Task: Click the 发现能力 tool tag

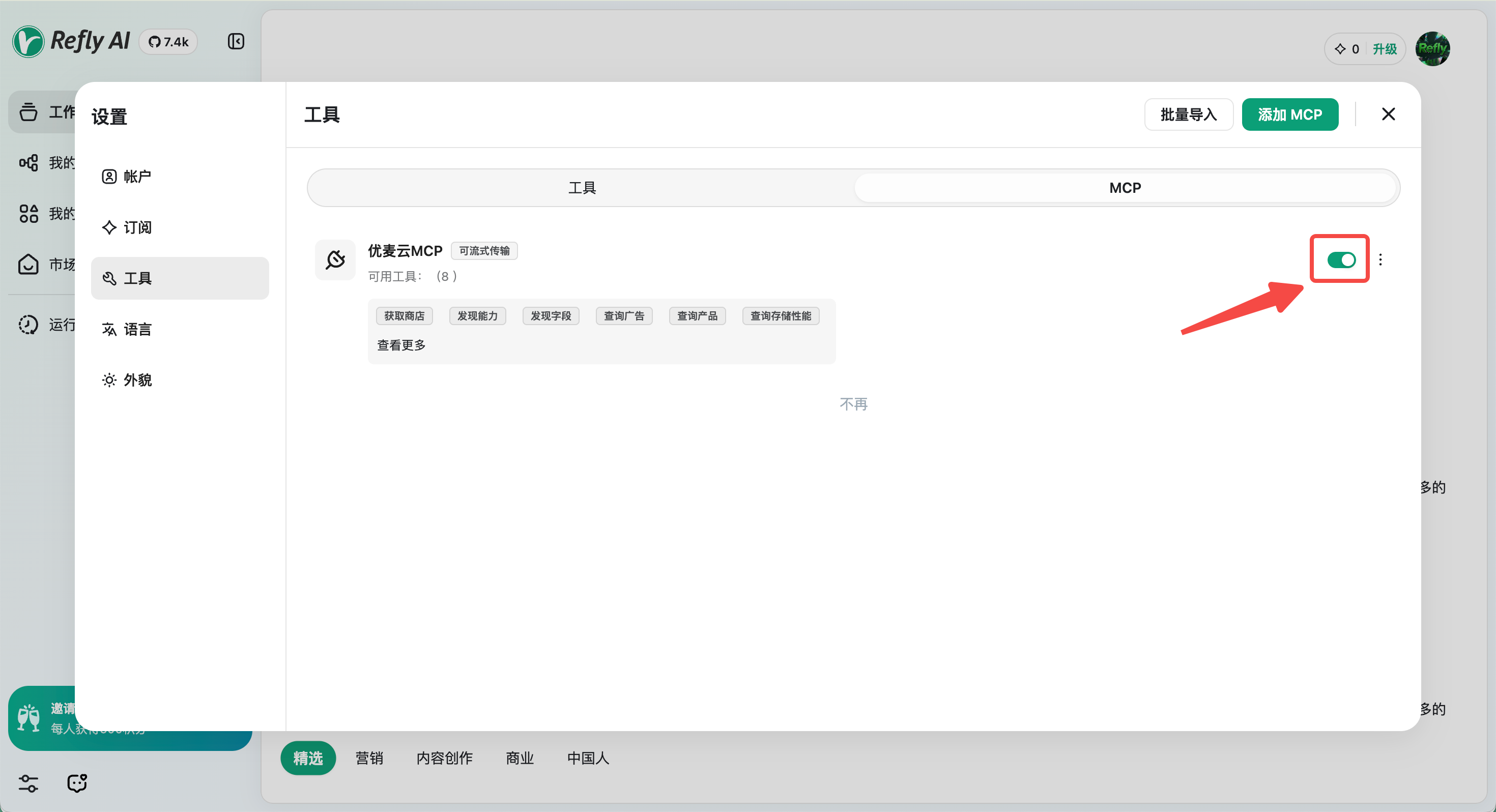Action: (477, 316)
